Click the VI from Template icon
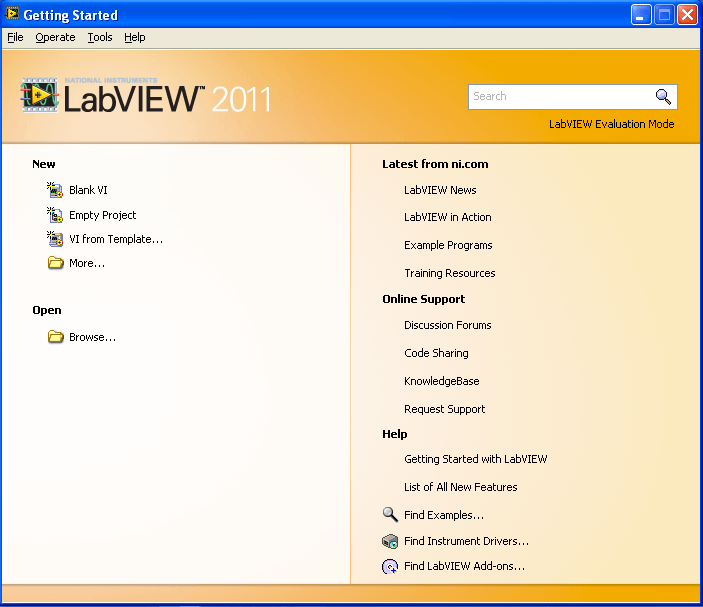 pos(55,238)
